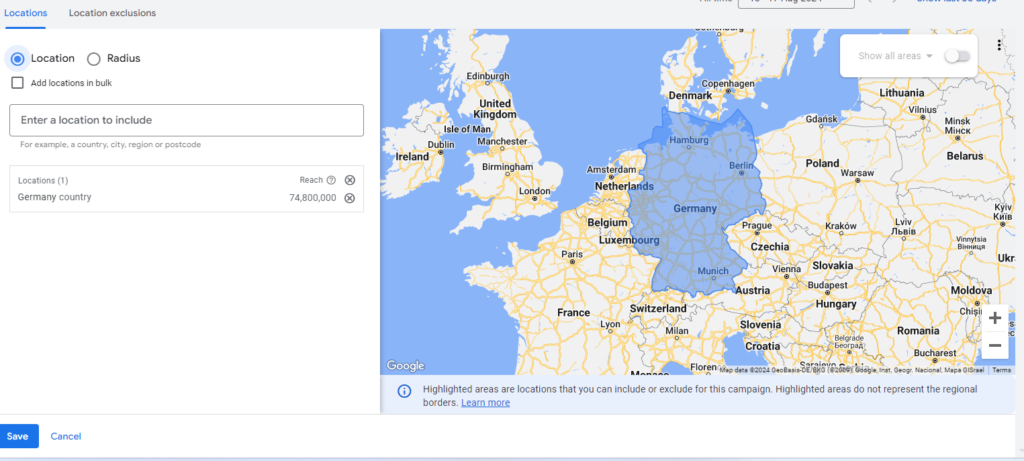Open the Location exclusions tab
The image size is (1024, 461).
pos(112,13)
